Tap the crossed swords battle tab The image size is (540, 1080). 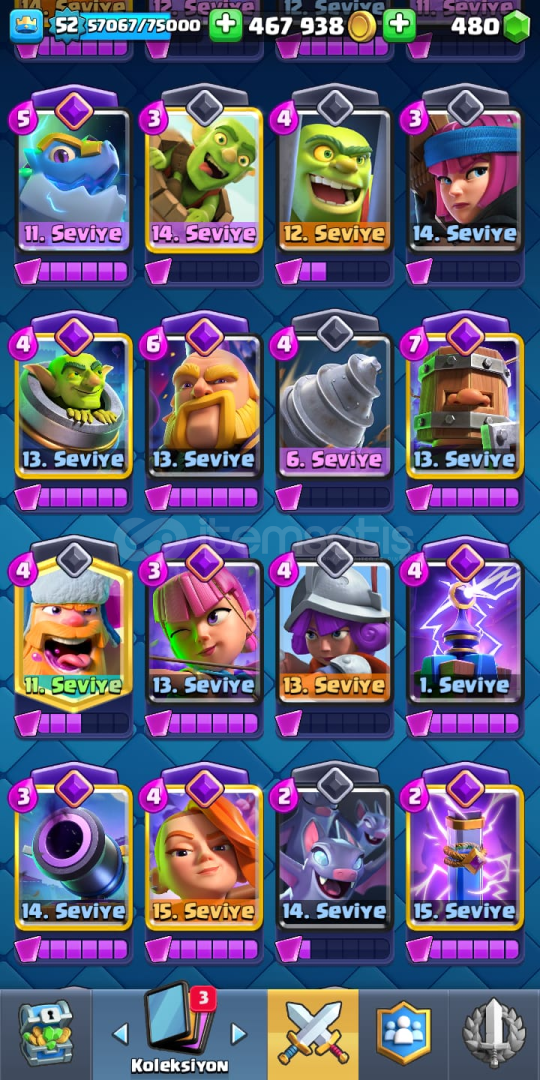pyautogui.click(x=313, y=1033)
